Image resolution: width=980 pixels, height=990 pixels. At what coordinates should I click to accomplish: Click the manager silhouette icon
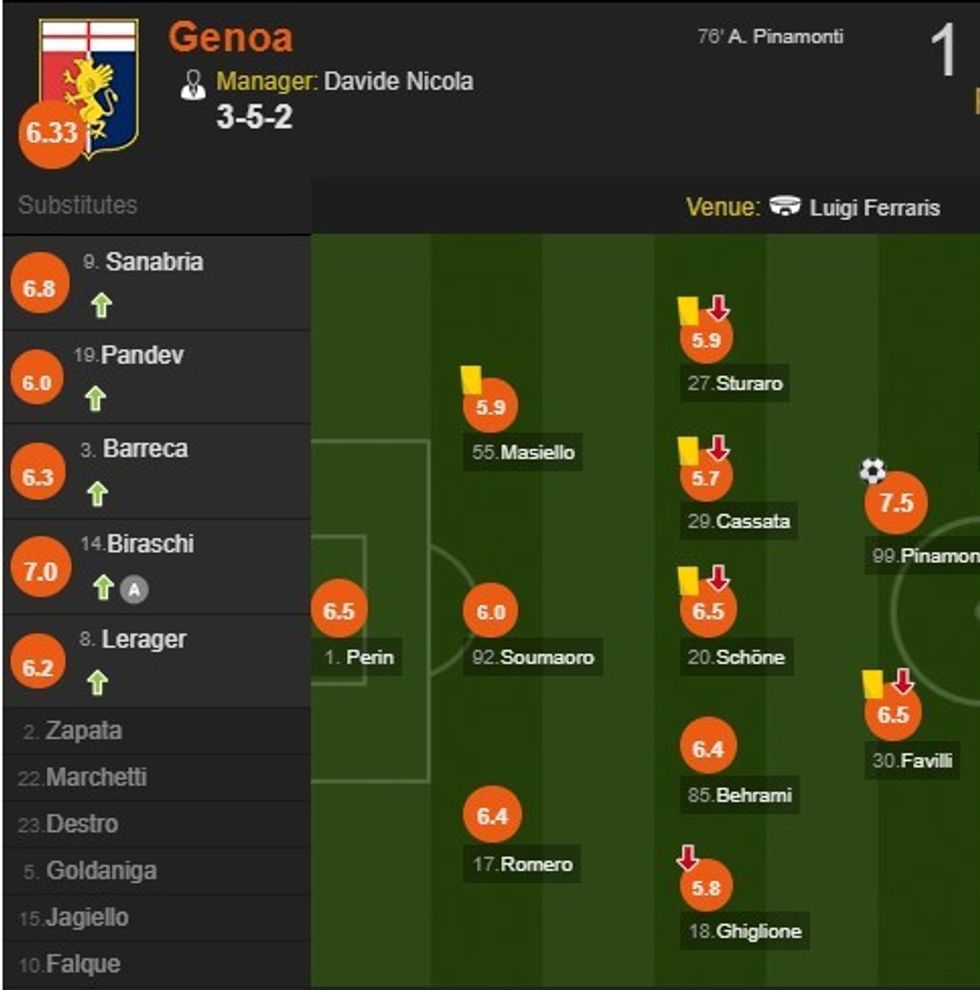[193, 84]
